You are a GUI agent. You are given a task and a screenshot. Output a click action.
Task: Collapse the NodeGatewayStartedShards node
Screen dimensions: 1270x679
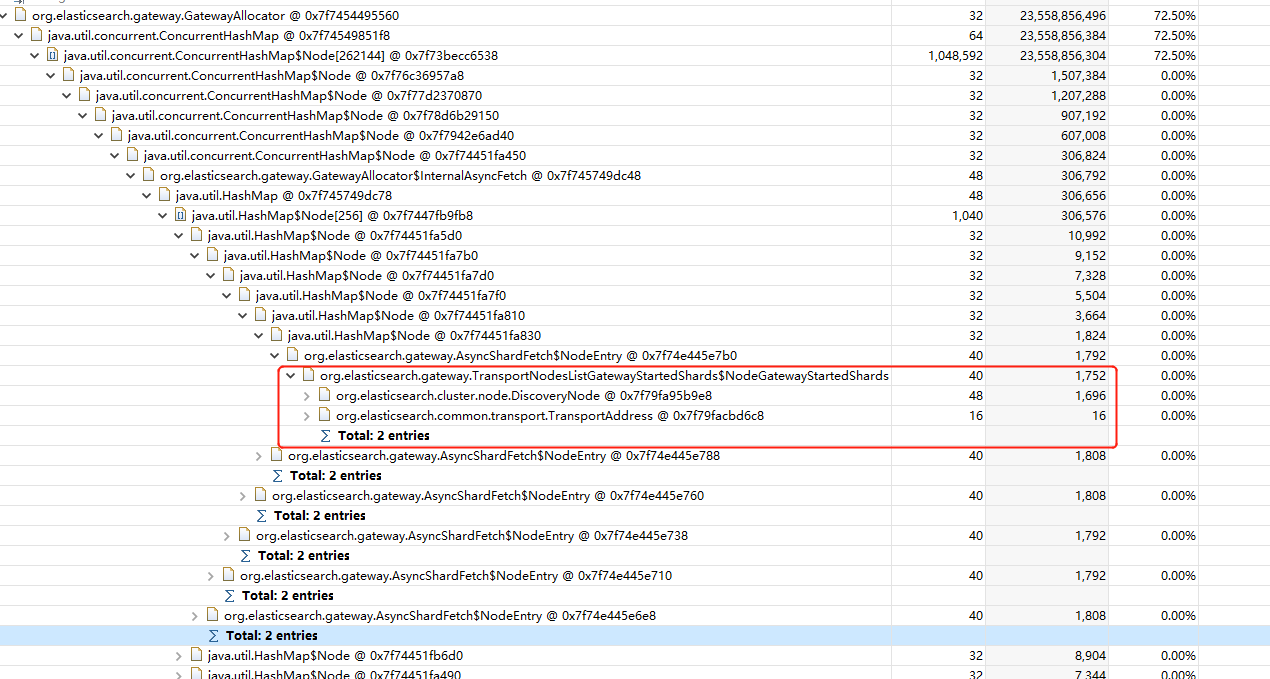click(291, 376)
